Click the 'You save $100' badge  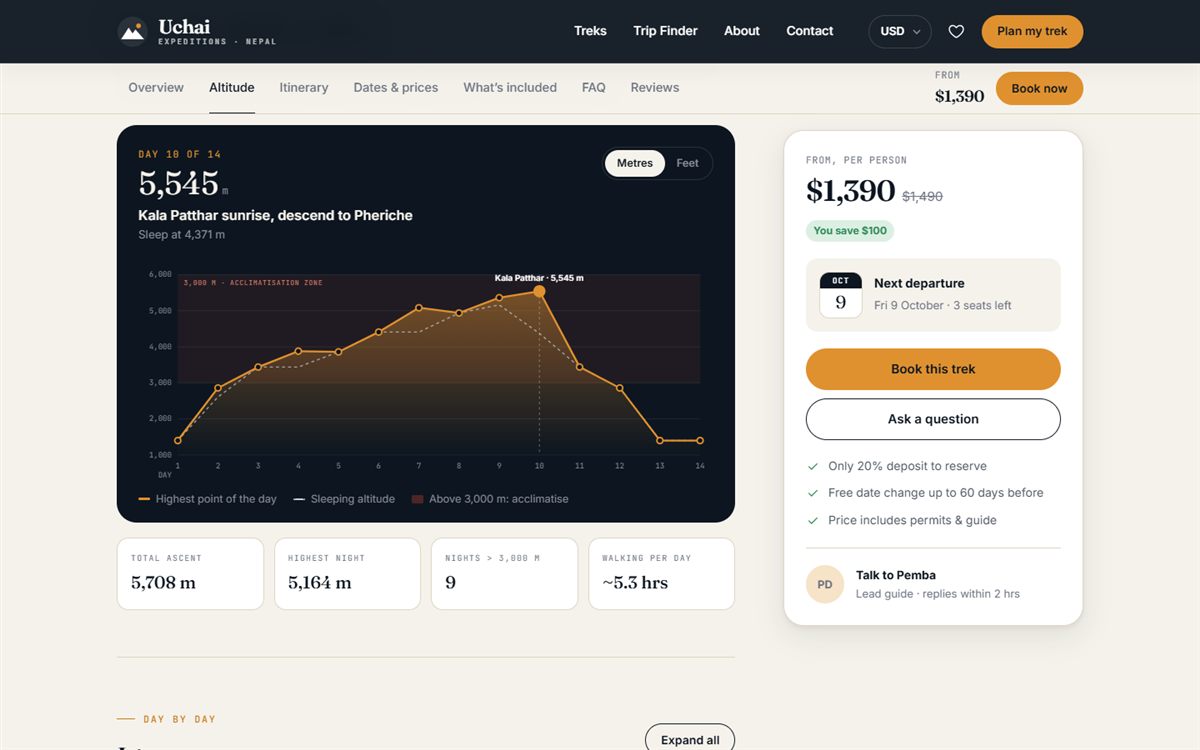click(850, 231)
